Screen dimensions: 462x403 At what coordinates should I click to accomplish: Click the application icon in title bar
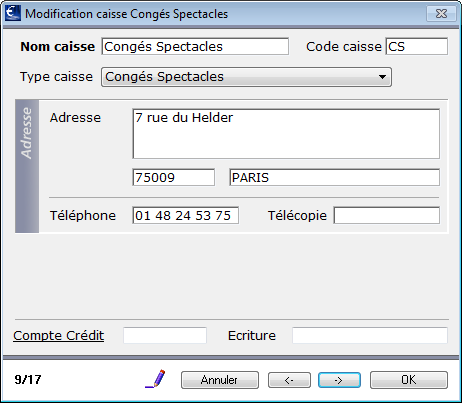click(13, 13)
